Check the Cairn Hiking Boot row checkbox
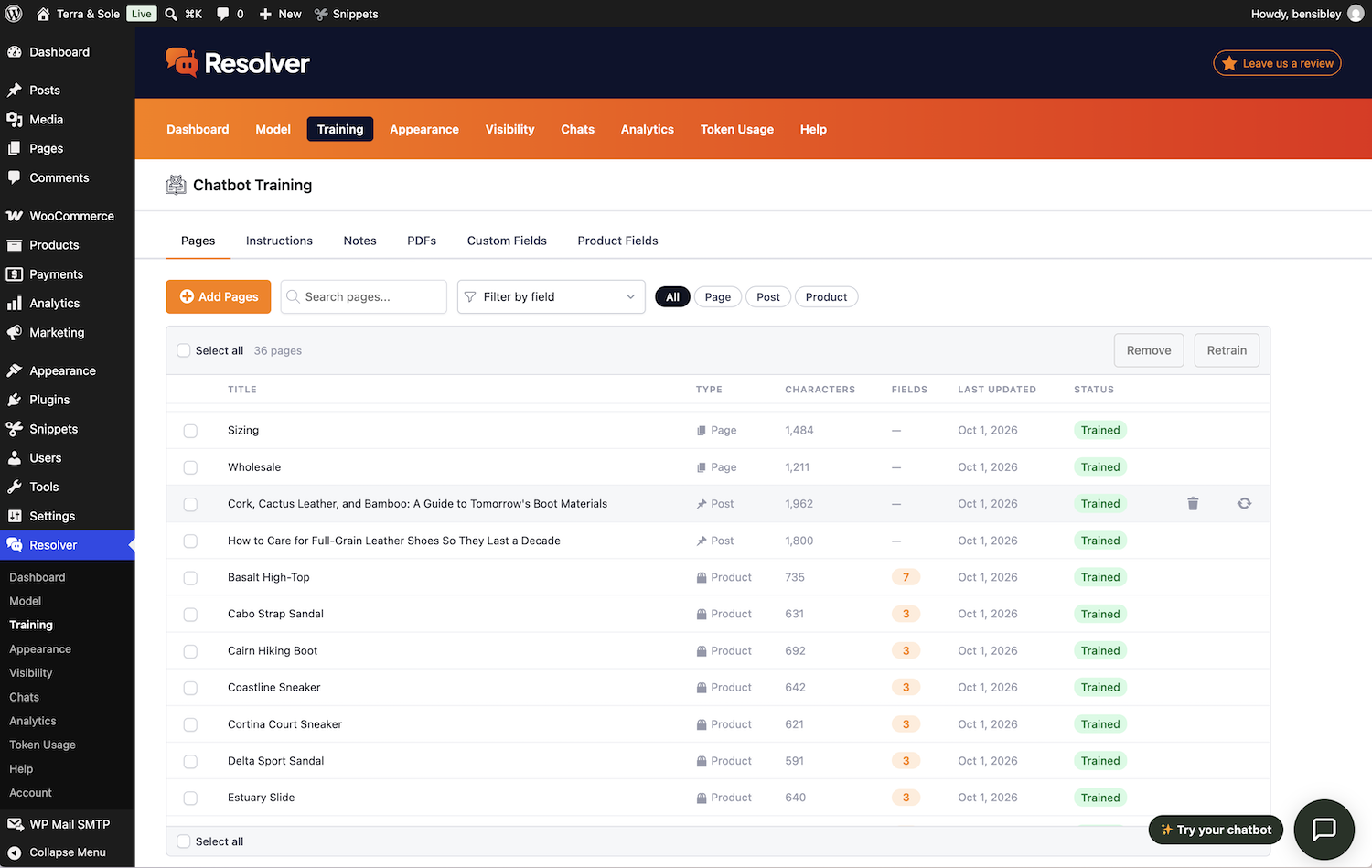Viewport: 1372px width, 868px height. pyautogui.click(x=190, y=651)
